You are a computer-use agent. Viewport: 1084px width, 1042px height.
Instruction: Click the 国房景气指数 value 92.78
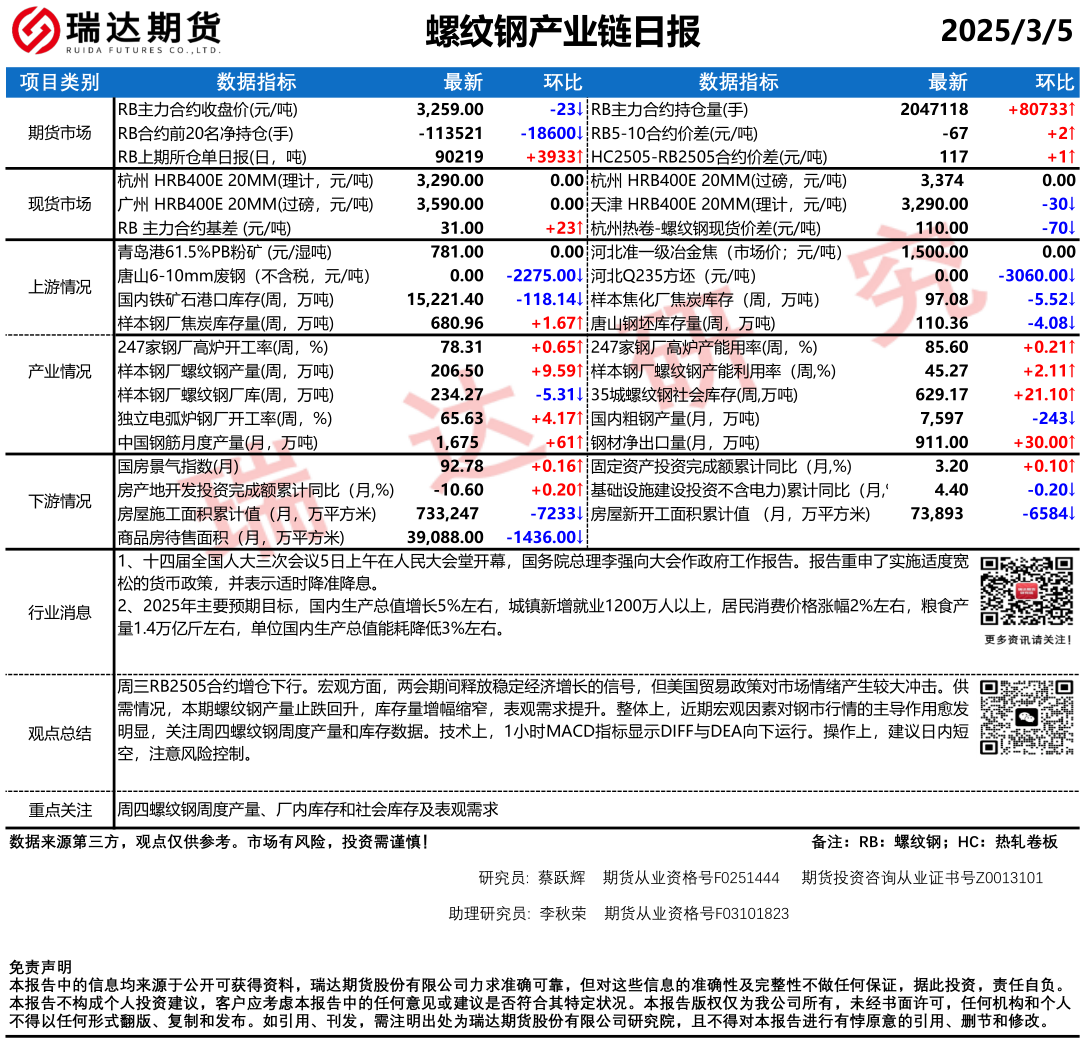coord(461,466)
